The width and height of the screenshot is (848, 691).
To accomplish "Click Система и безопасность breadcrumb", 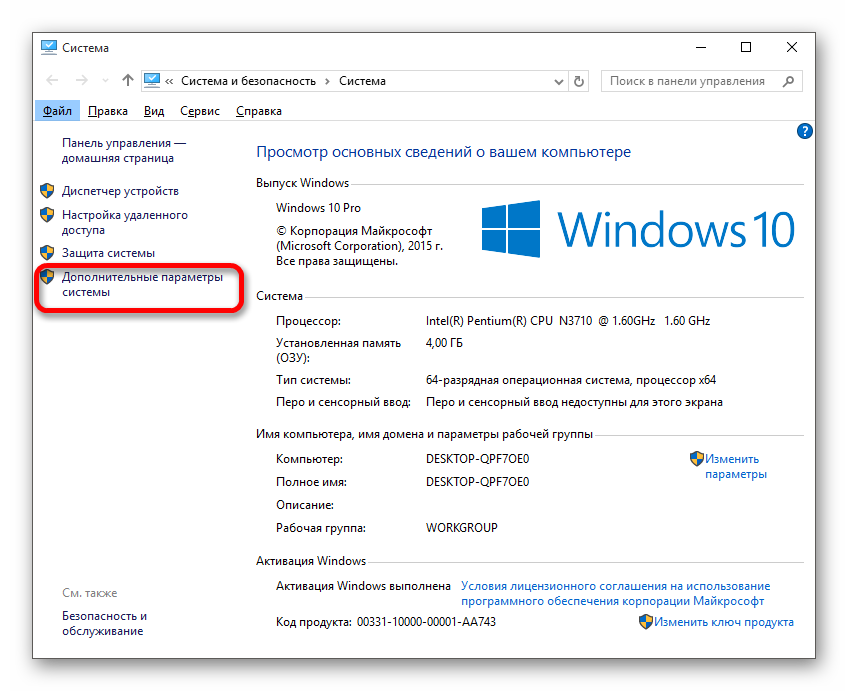I will coord(248,81).
